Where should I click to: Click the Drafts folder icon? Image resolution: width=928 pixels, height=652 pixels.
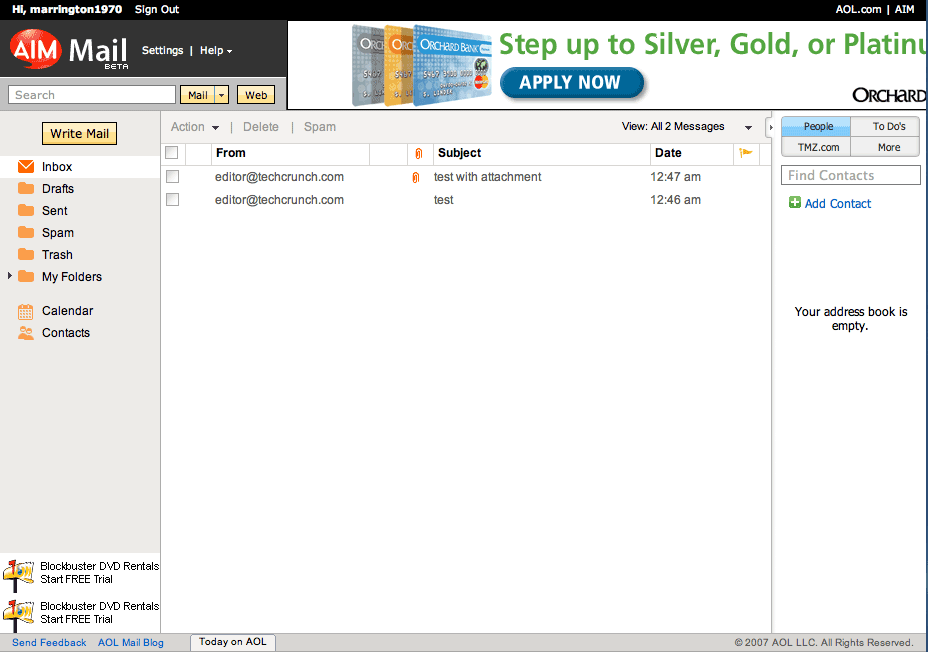(26, 188)
